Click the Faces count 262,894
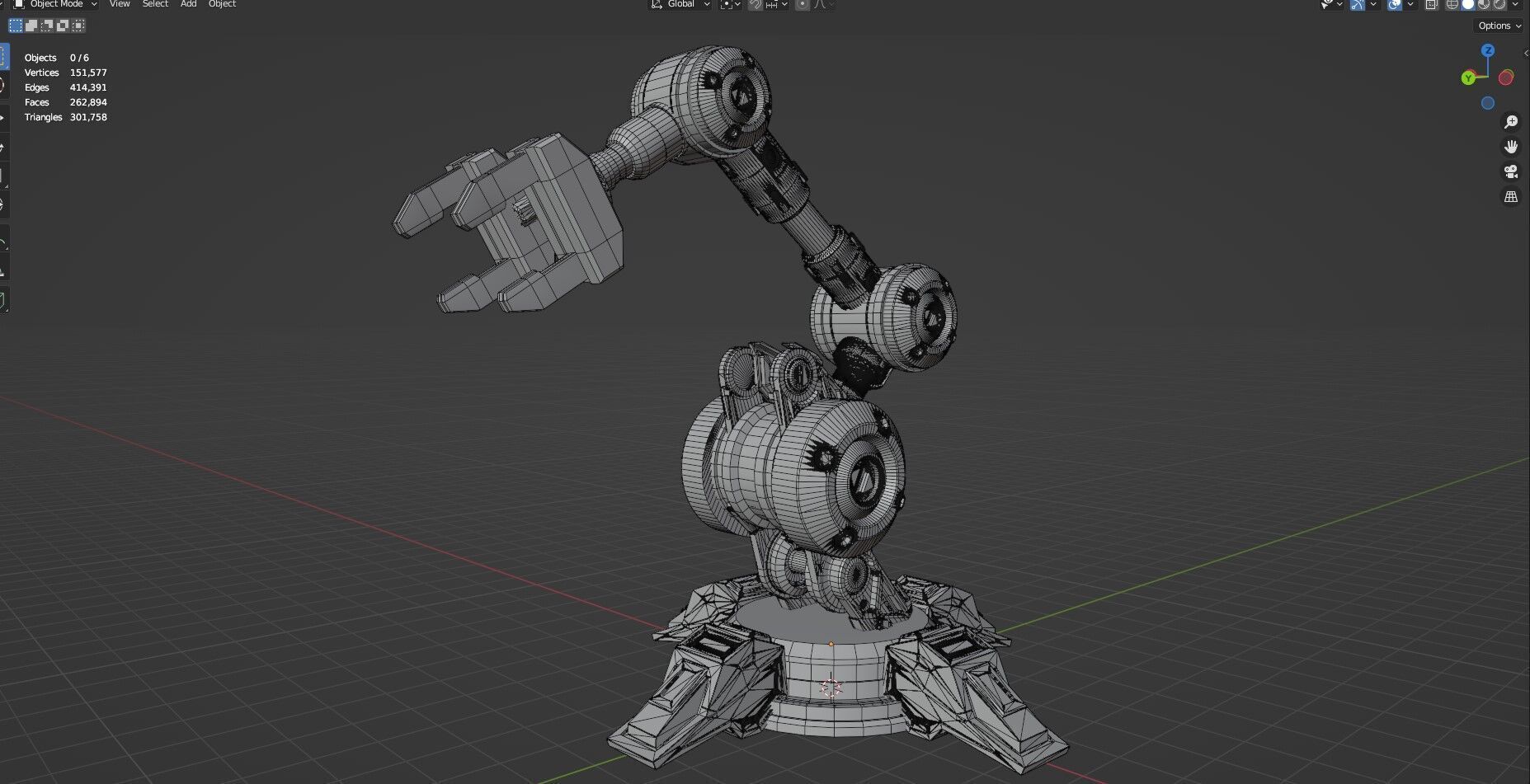 pyautogui.click(x=88, y=102)
